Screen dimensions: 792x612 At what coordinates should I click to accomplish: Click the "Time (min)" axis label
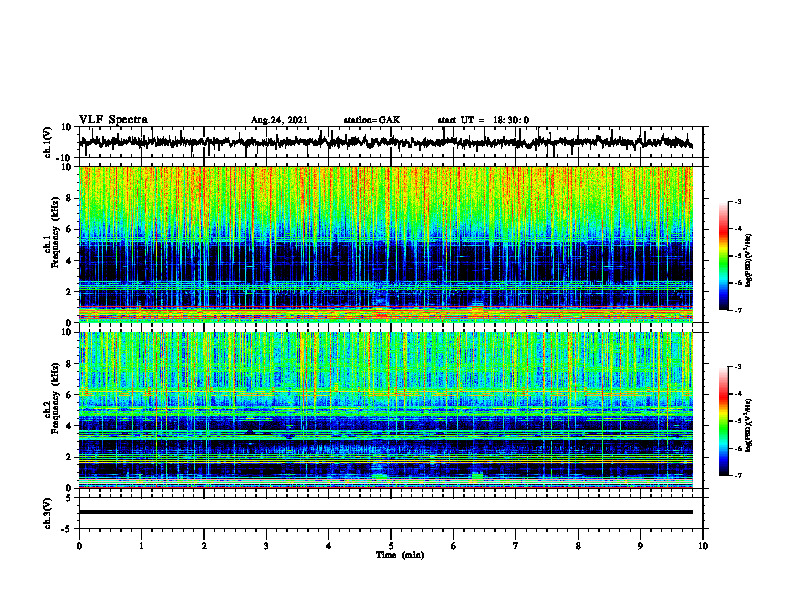[x=400, y=555]
